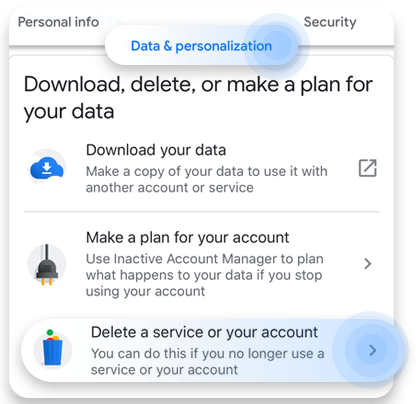Click the power plug icon
Screen dimensions: 416x404
click(47, 265)
